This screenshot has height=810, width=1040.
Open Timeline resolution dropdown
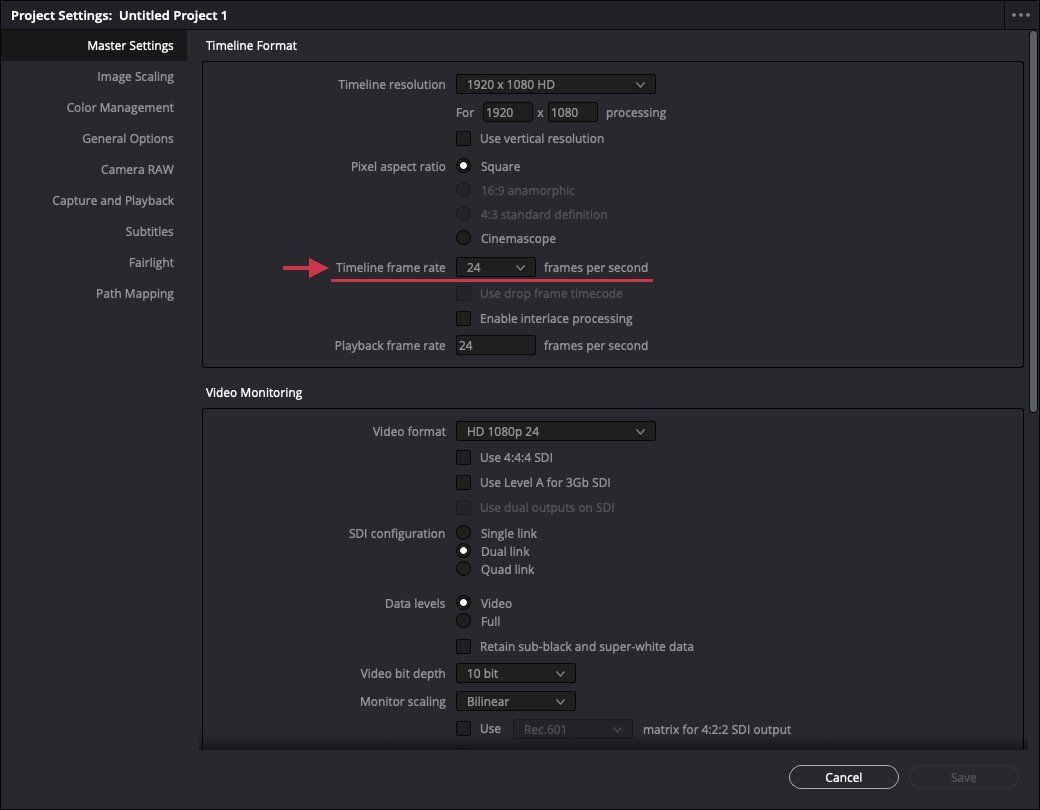(555, 85)
